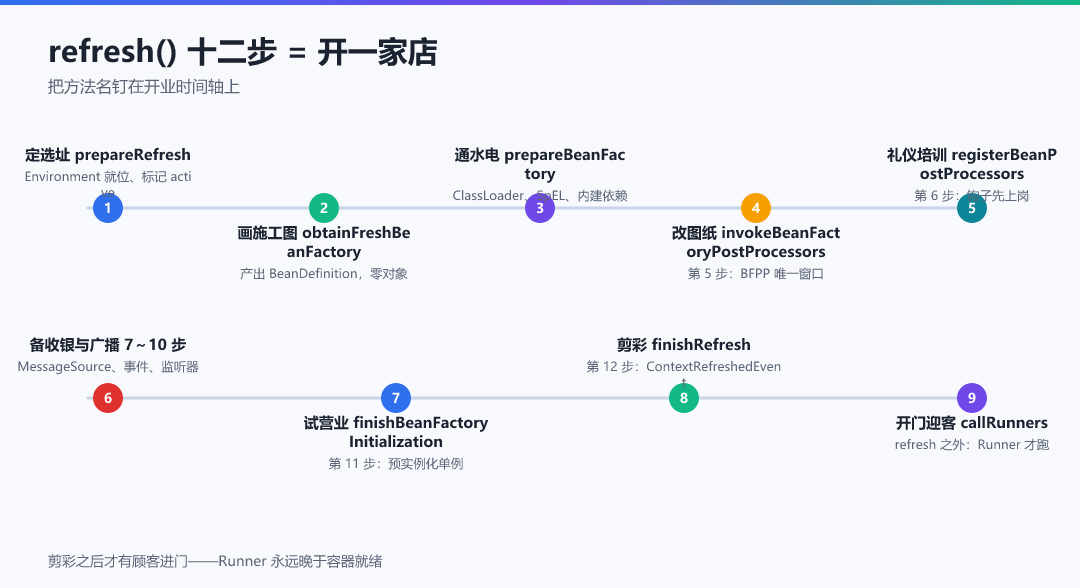Select text 'Environment 就位、标记 acti'
Image resolution: width=1080 pixels, height=588 pixels.
point(108,177)
